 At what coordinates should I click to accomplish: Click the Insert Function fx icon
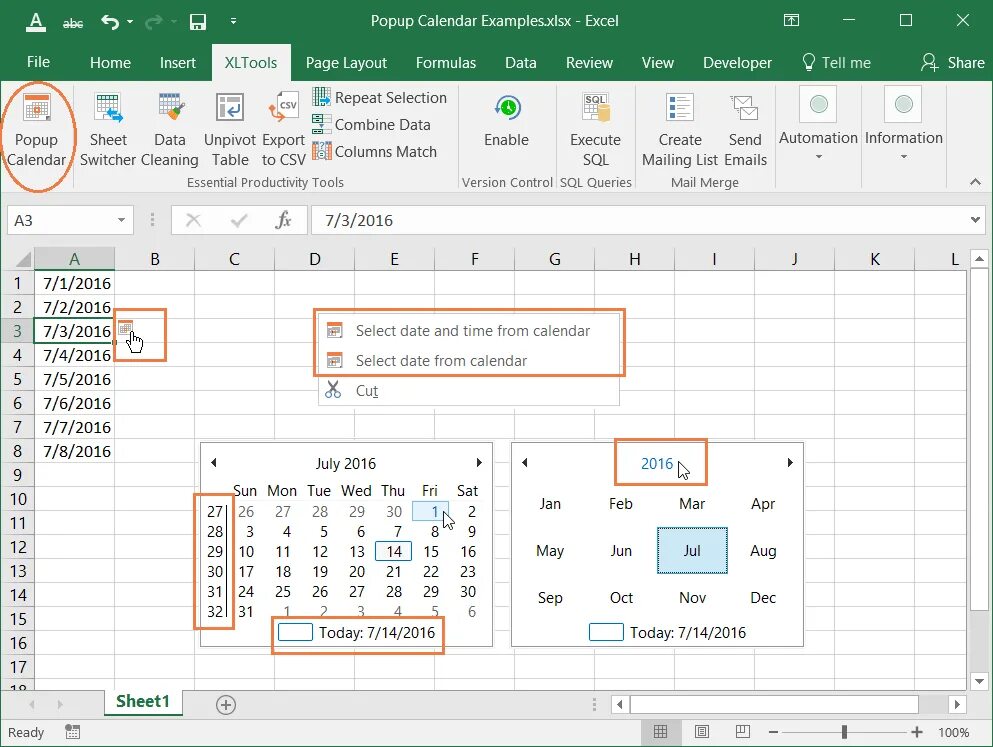click(283, 220)
